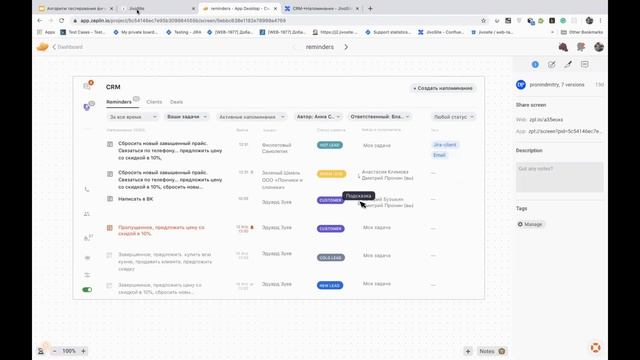Open the browser profile avatar
The height and width of the screenshot is (360, 640).
(x=589, y=20)
